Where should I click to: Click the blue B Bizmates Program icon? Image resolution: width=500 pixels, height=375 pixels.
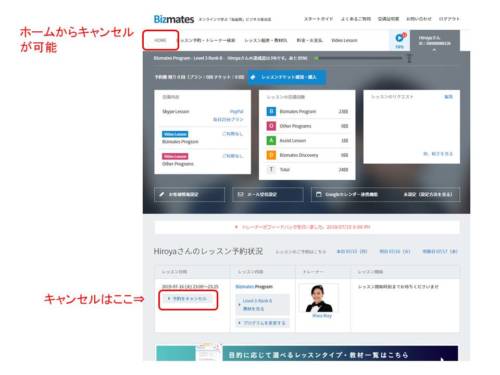pos(271,111)
